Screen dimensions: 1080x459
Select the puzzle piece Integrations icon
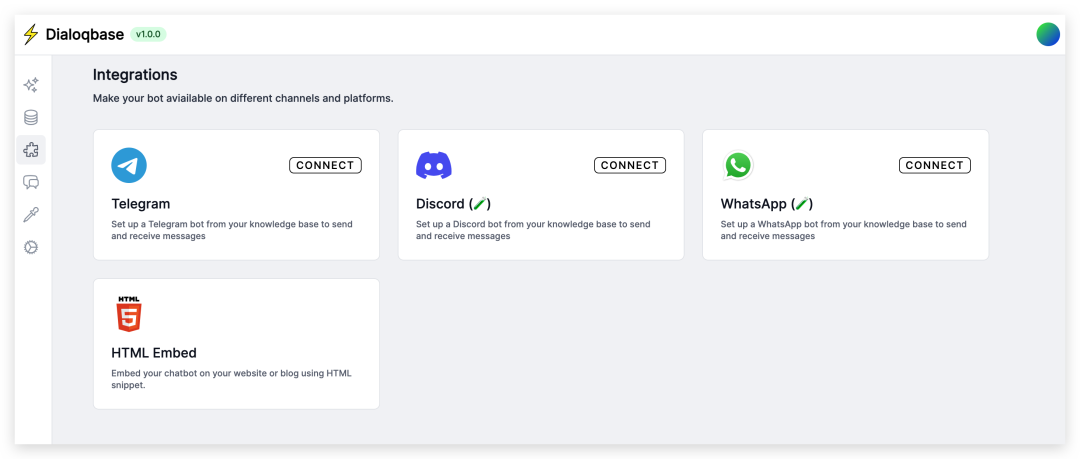31,150
